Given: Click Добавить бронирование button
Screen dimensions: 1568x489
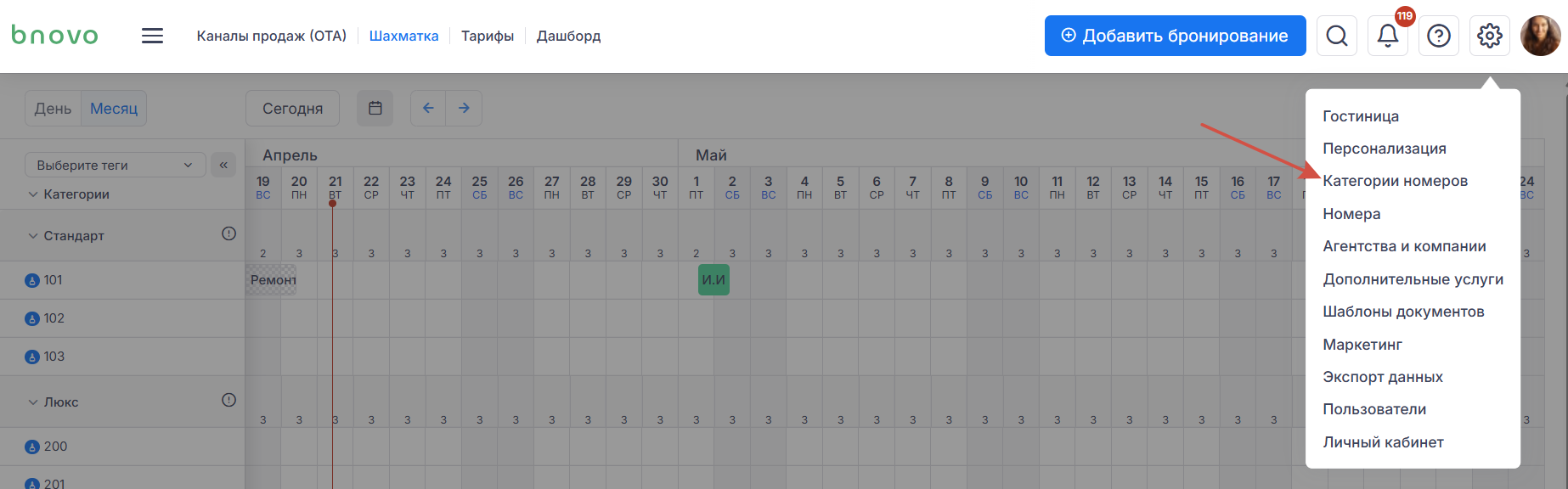Looking at the screenshot, I should [1175, 36].
